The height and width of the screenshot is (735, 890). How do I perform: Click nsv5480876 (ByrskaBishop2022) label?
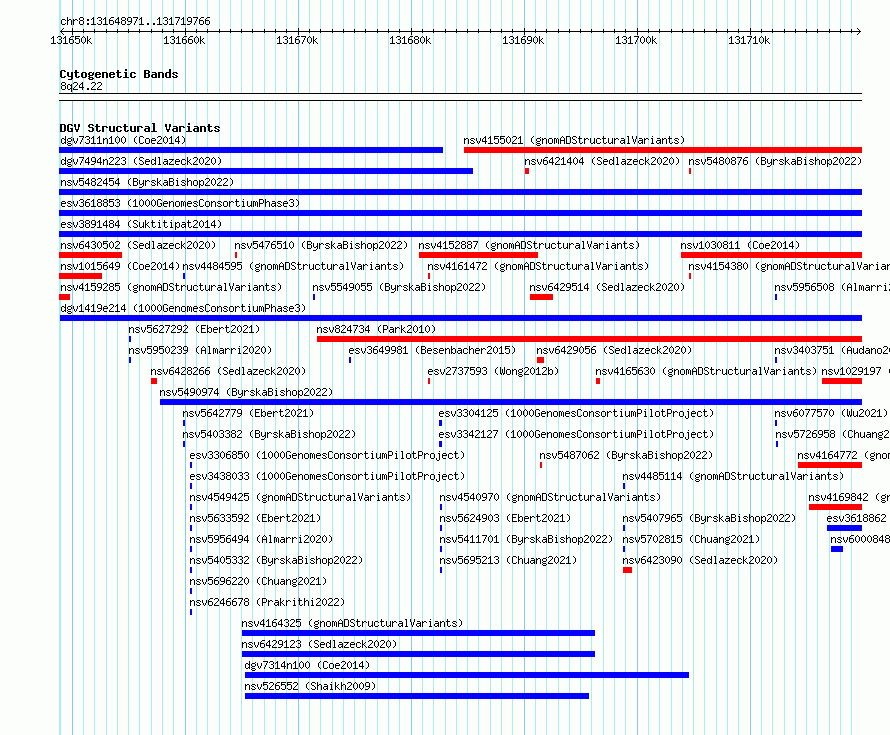[x=775, y=161]
